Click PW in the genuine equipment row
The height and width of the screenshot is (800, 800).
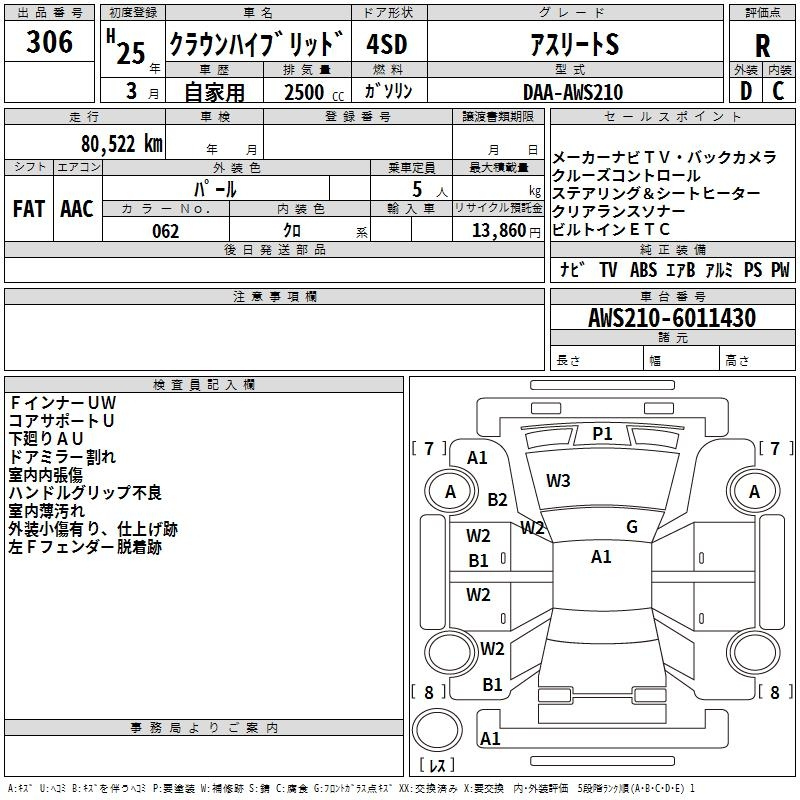point(780,269)
